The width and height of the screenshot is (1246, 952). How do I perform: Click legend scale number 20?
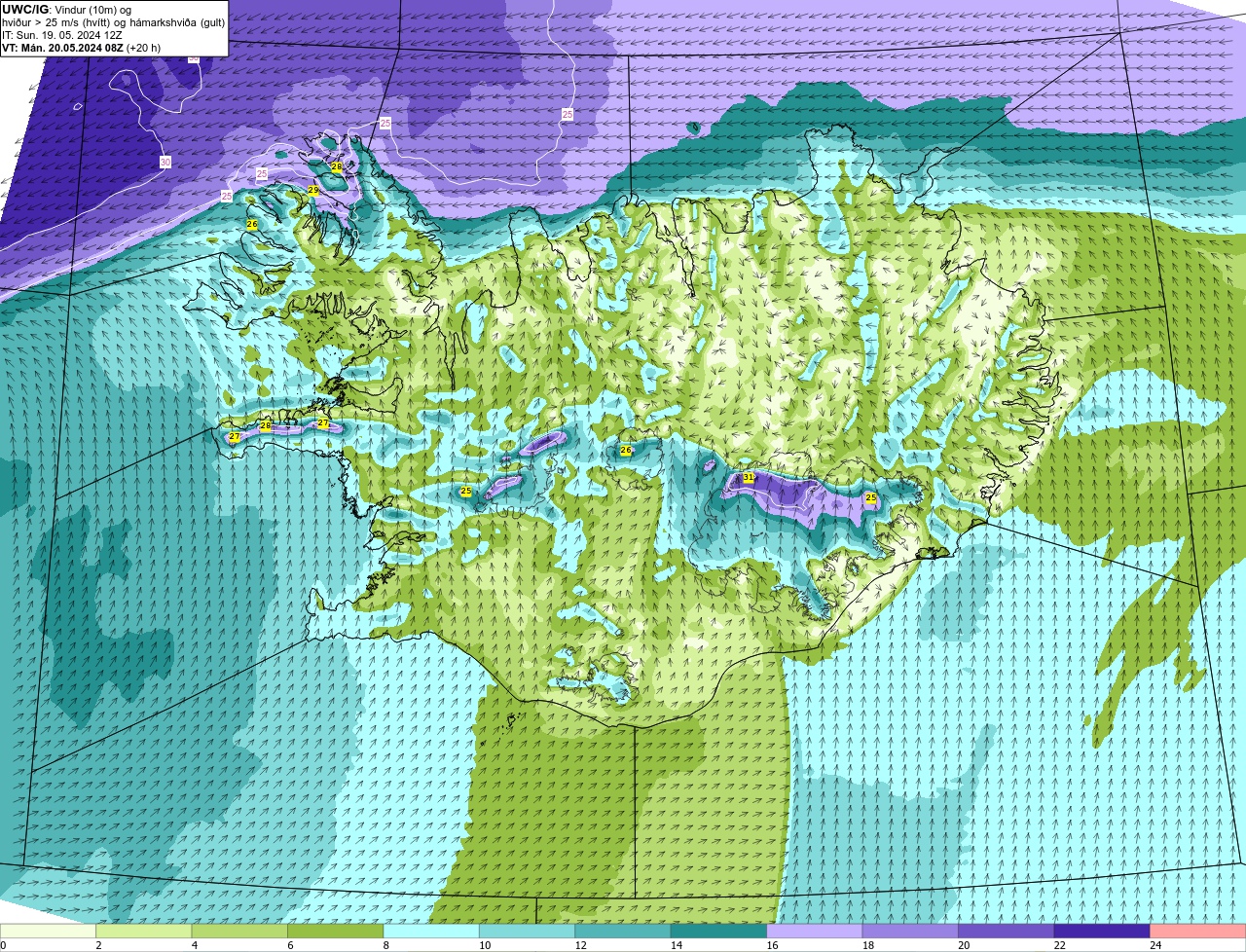[963, 944]
